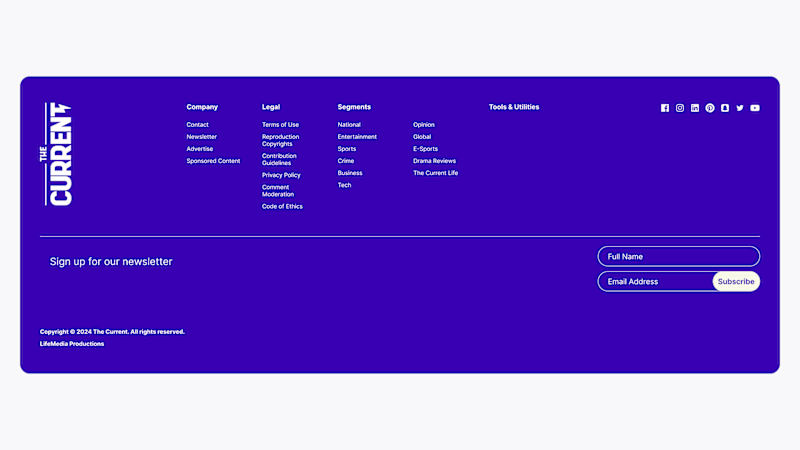This screenshot has width=800, height=450.
Task: Open the Newsletter link under Company
Action: coord(202,137)
